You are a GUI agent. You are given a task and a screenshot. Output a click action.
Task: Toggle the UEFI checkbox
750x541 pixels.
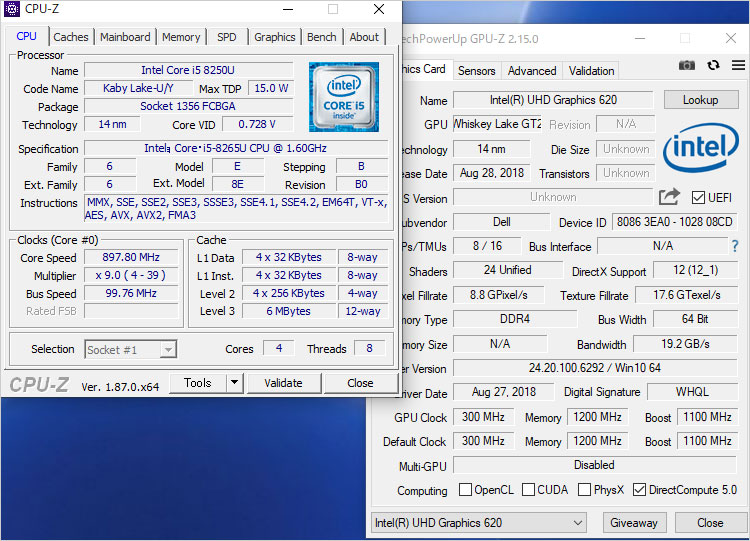(x=698, y=198)
